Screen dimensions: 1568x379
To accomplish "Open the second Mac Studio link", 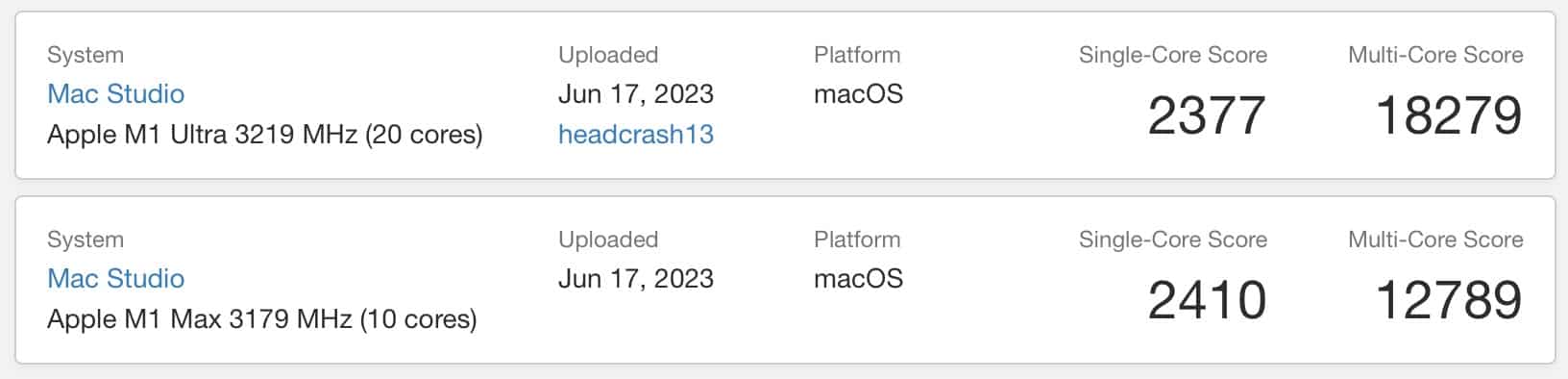I will click(116, 278).
